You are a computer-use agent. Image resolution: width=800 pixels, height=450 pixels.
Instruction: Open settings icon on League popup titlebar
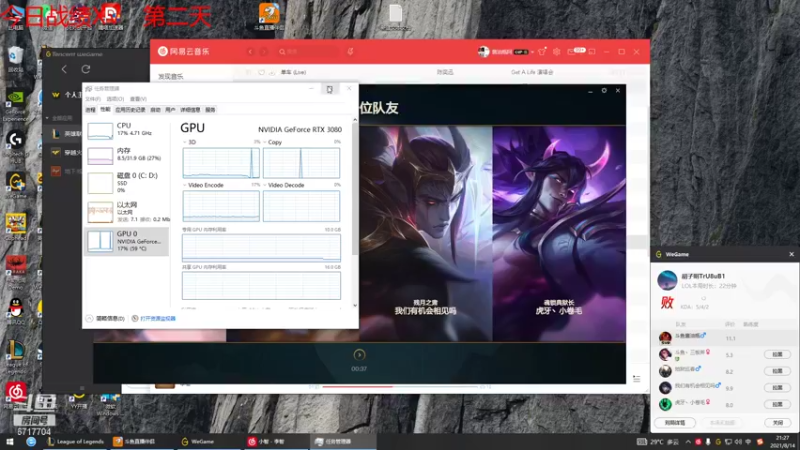(x=604, y=90)
